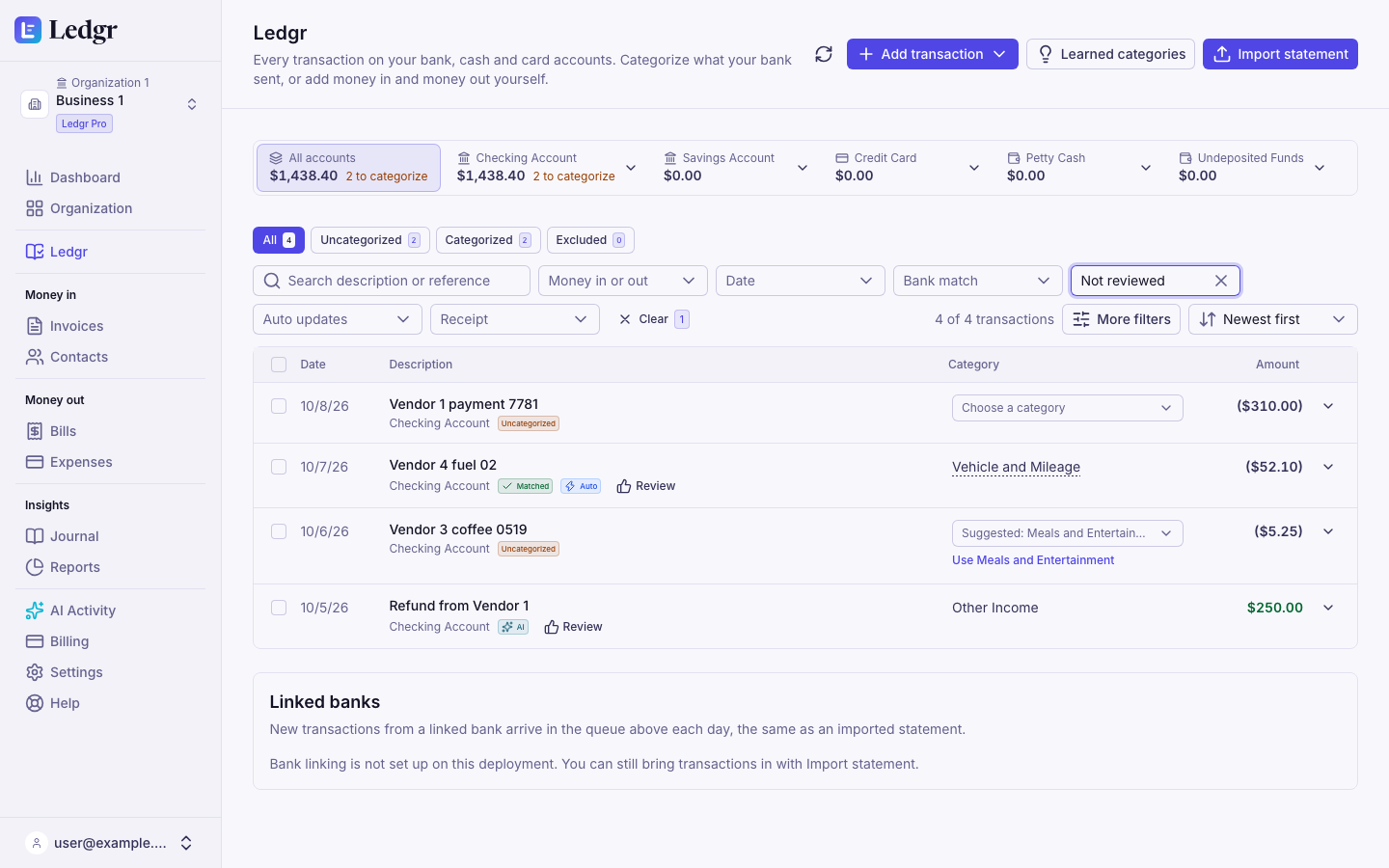
Task: Expand the Auto updates dropdown
Action: pyautogui.click(x=338, y=319)
